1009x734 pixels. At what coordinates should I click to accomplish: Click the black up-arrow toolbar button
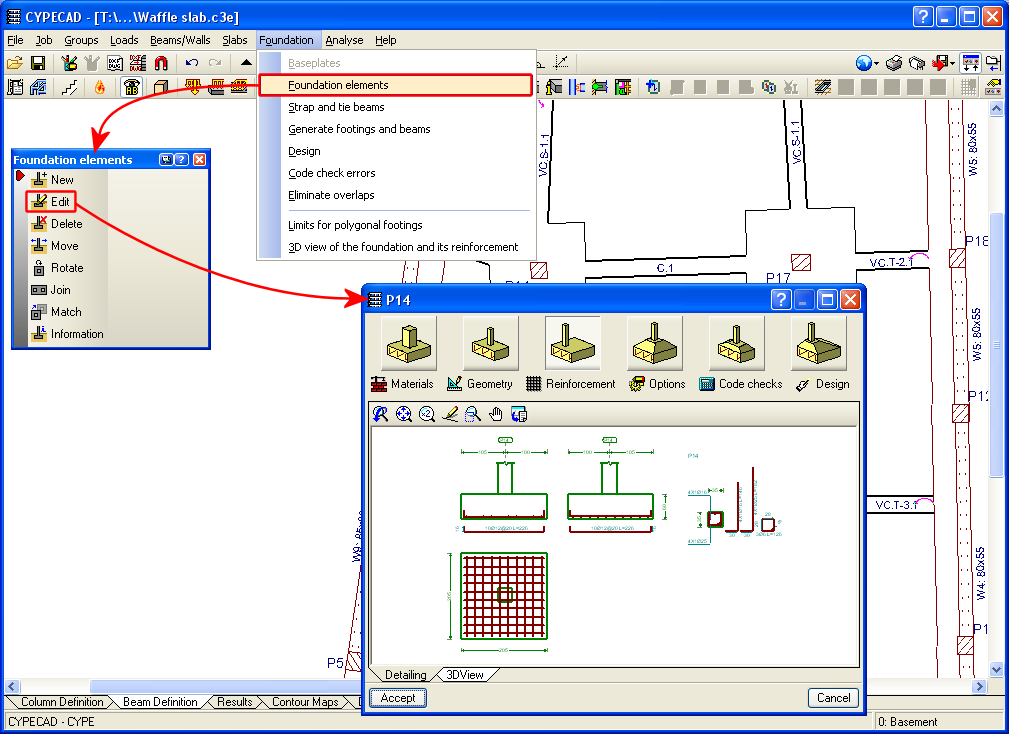pos(246,63)
